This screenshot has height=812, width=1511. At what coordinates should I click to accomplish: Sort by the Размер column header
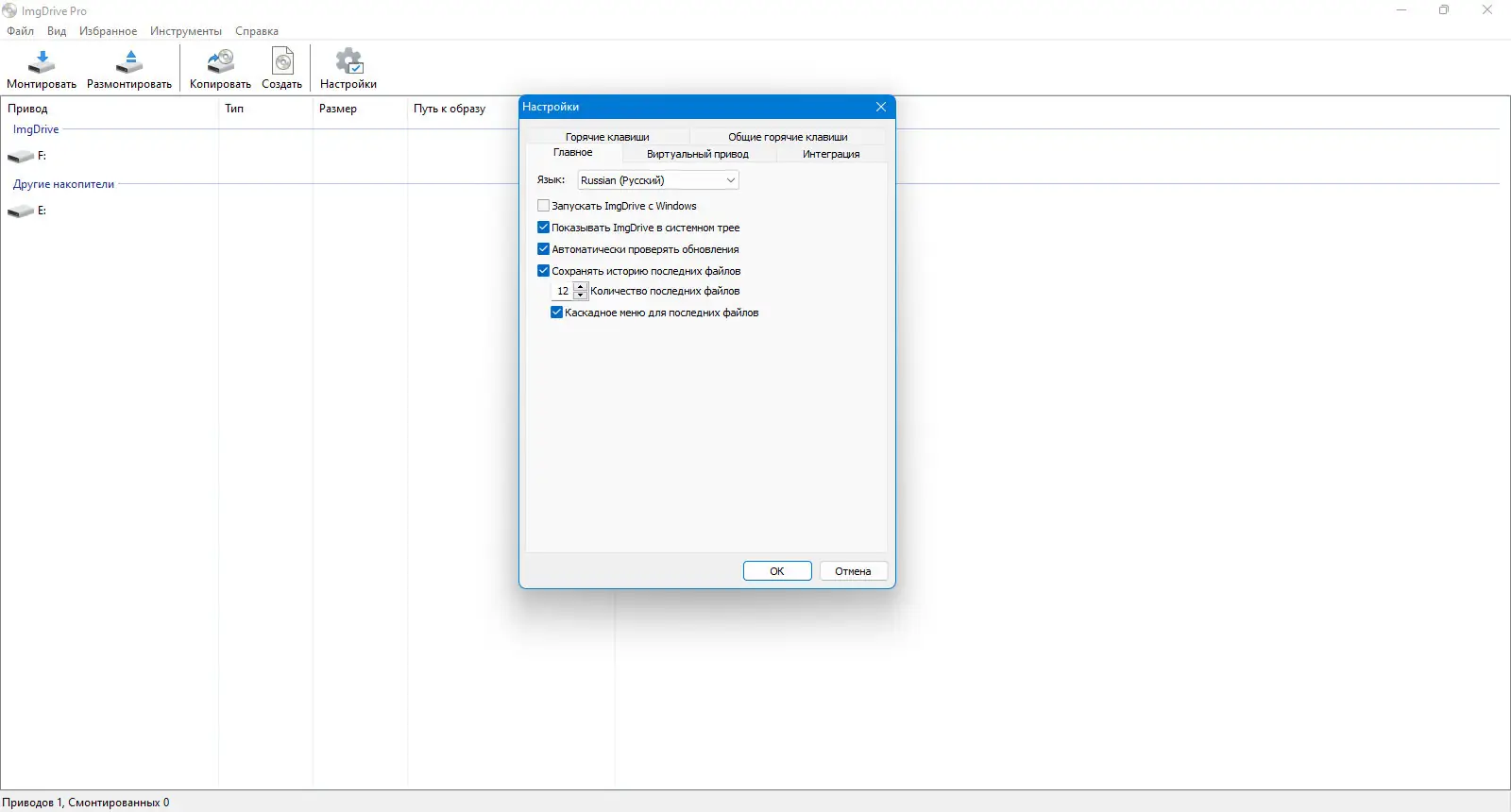[x=360, y=109]
